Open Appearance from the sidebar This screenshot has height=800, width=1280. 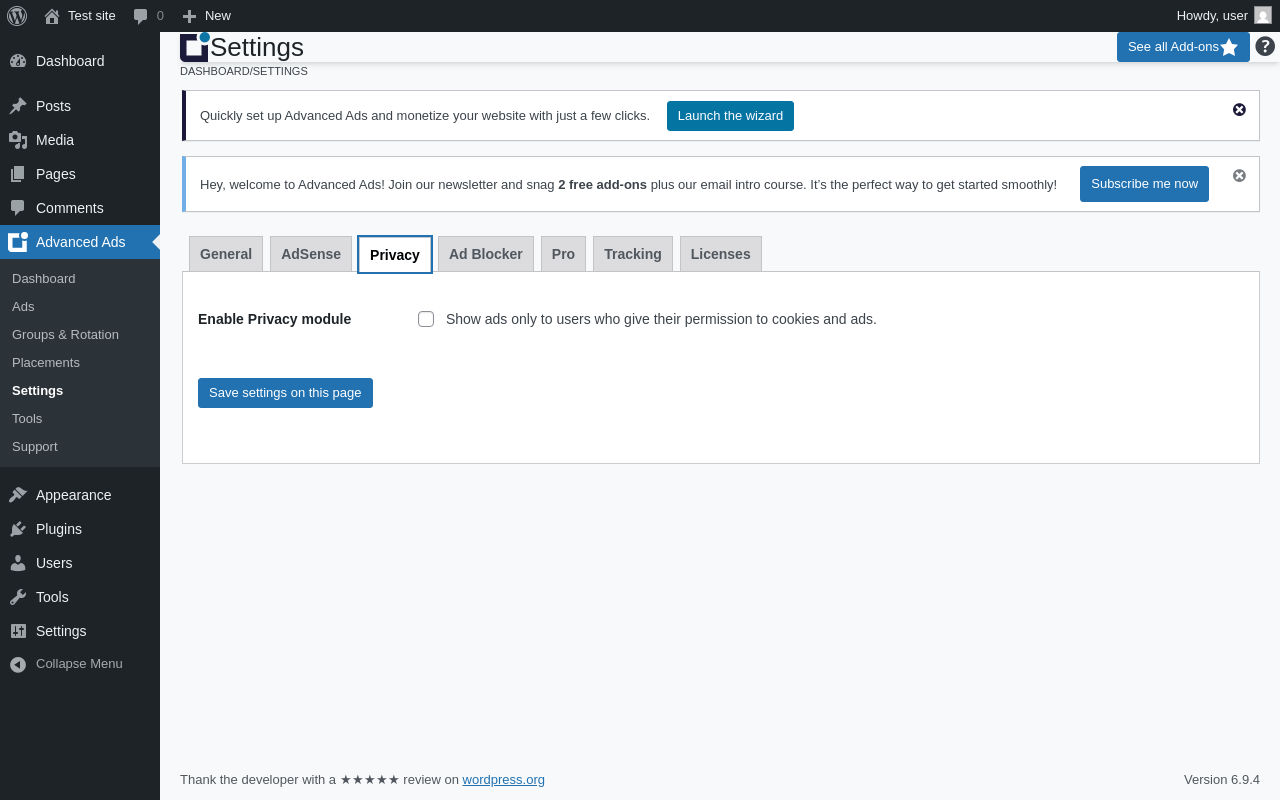[x=73, y=495]
